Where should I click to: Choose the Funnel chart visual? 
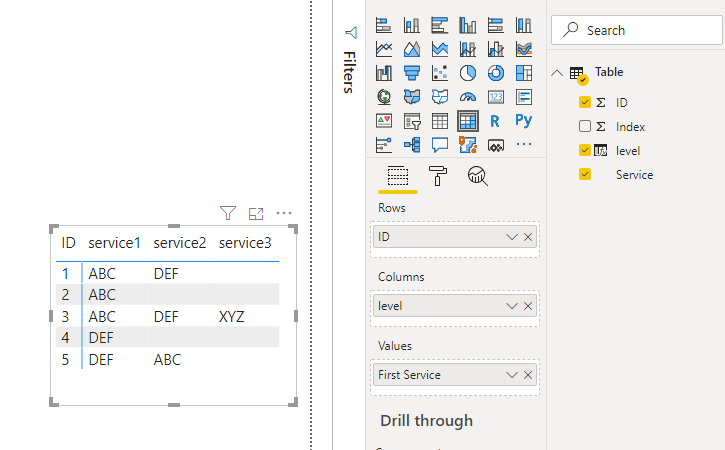[412, 73]
